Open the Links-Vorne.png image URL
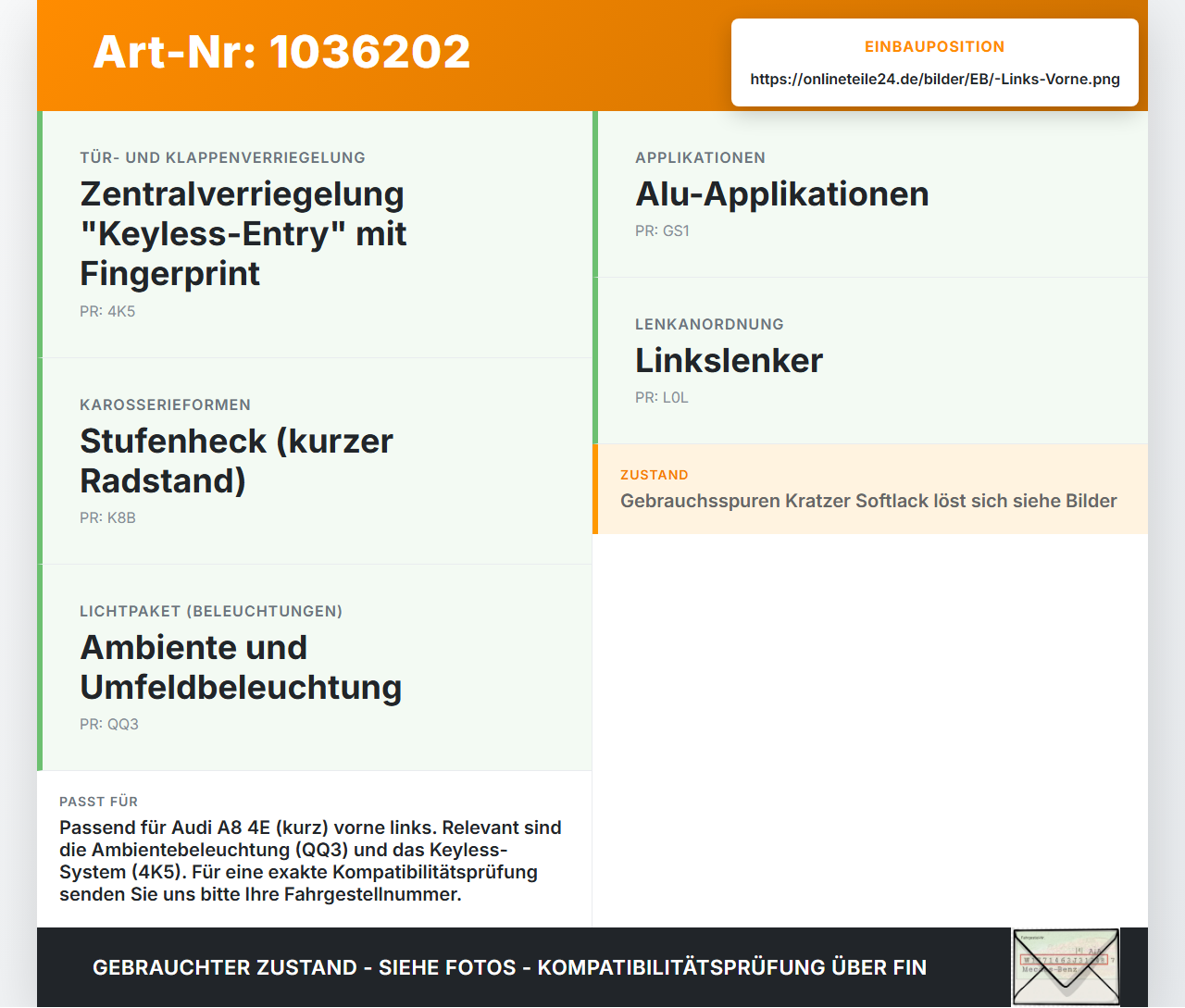The width and height of the screenshot is (1185, 1008). [935, 79]
